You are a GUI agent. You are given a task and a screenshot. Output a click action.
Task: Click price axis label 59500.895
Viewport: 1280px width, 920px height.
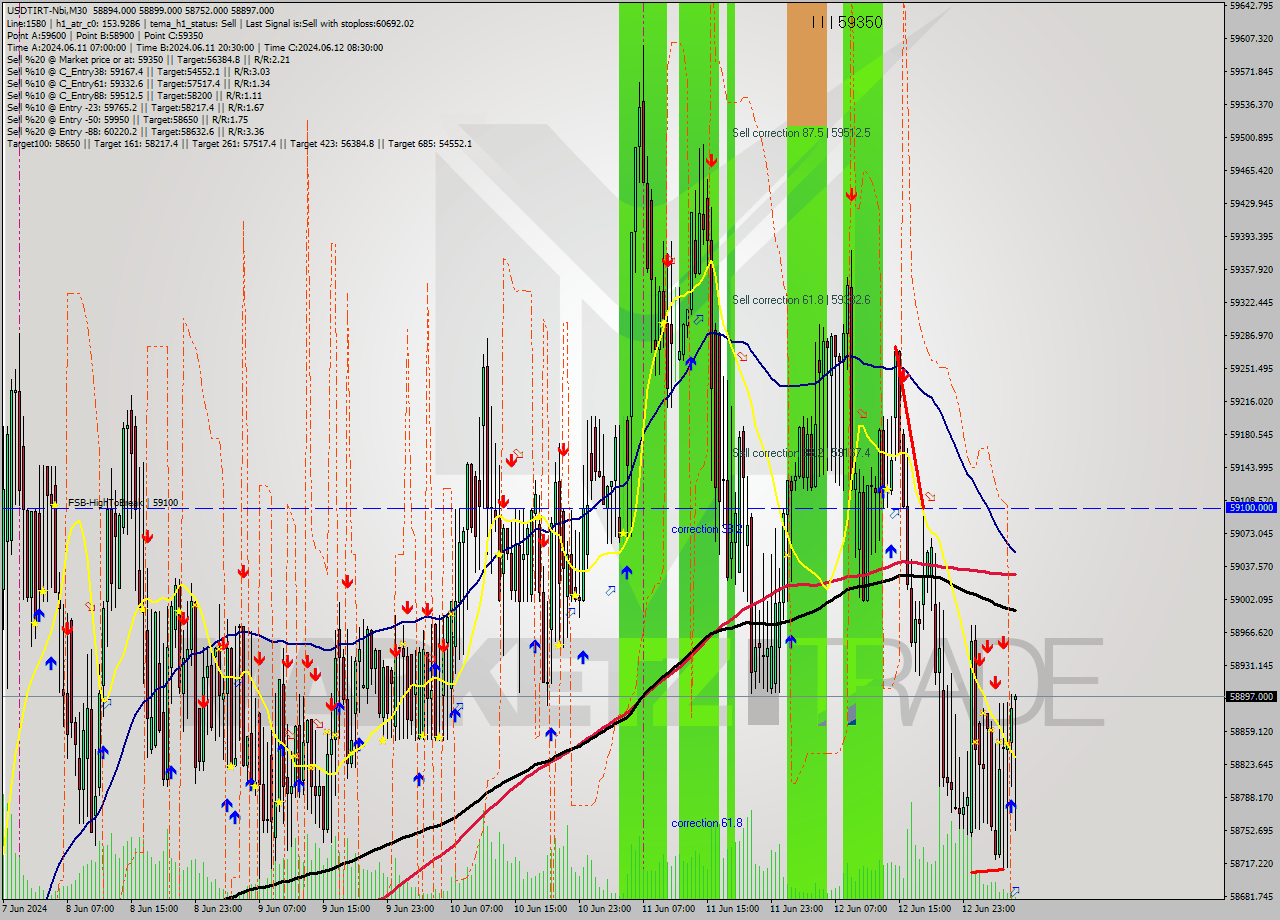pos(1251,137)
